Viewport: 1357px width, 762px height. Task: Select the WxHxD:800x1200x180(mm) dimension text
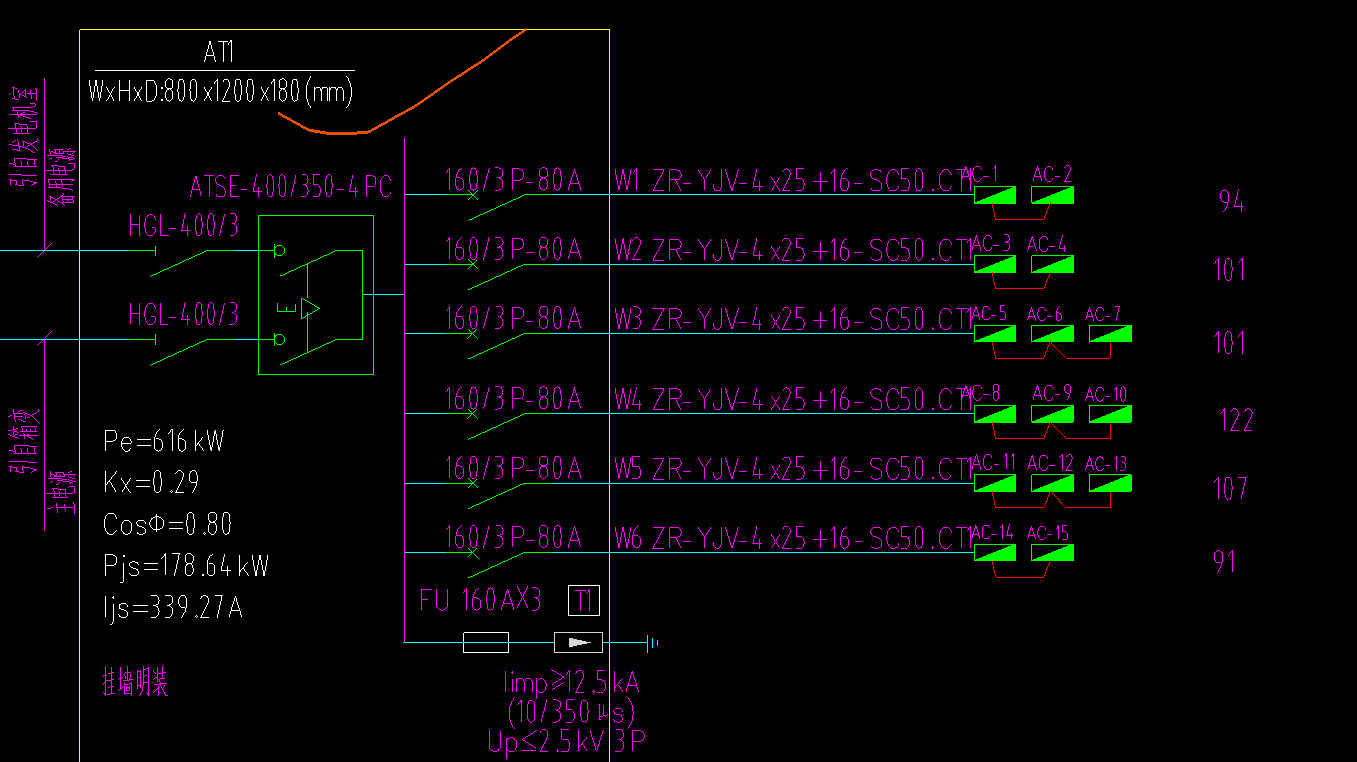(x=221, y=92)
